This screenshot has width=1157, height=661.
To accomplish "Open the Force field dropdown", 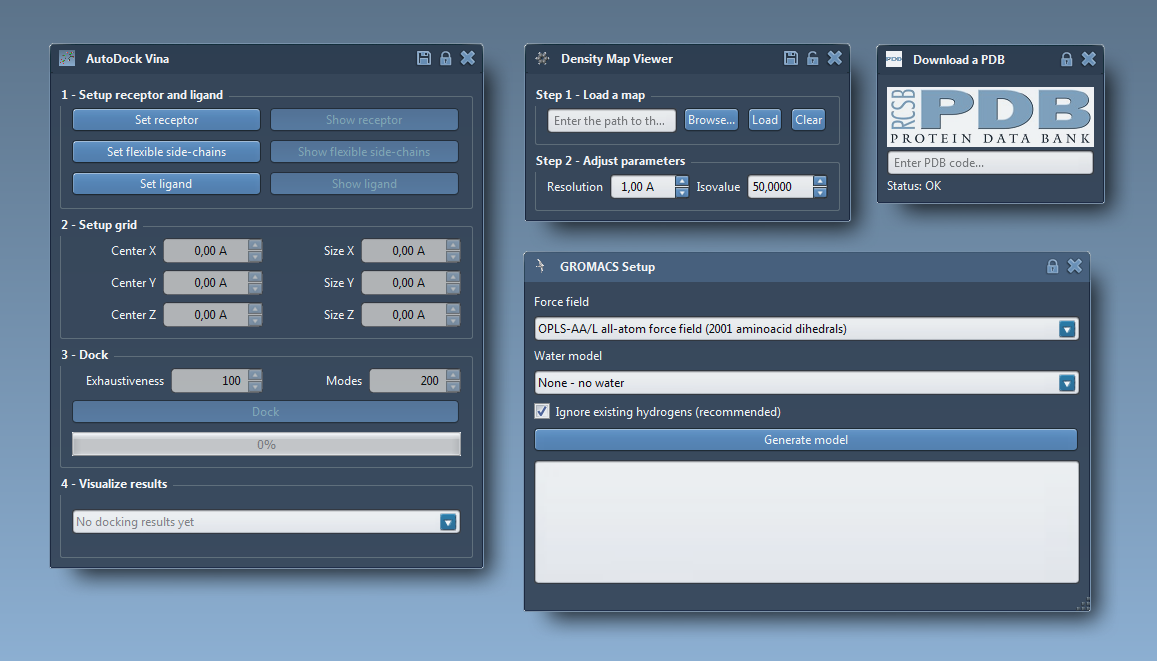I will click(x=1067, y=329).
